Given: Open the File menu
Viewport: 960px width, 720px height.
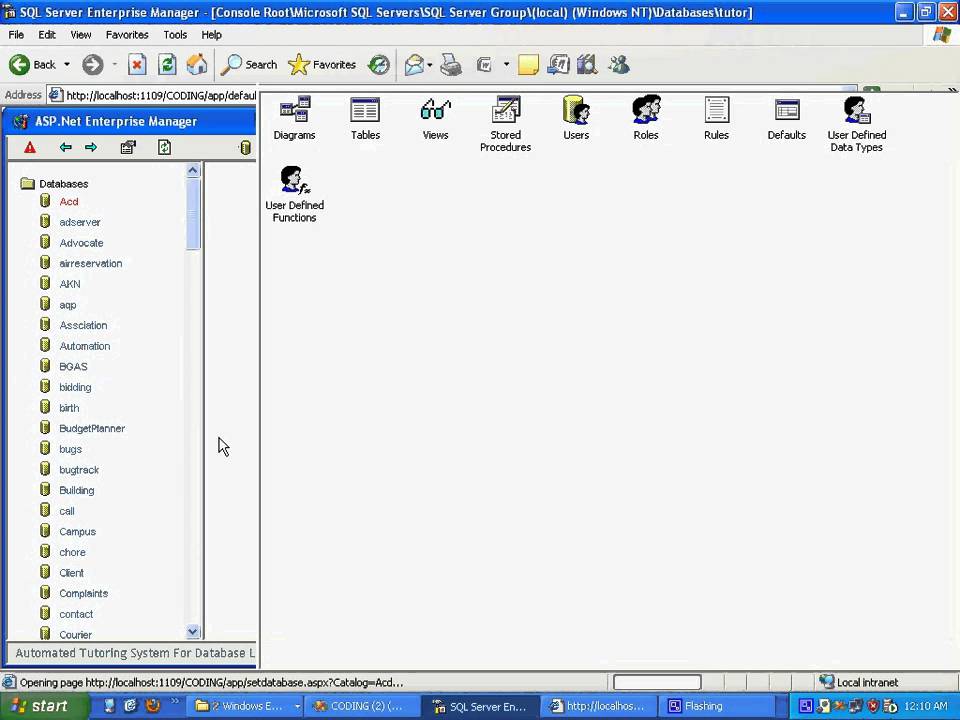Looking at the screenshot, I should (x=16, y=35).
